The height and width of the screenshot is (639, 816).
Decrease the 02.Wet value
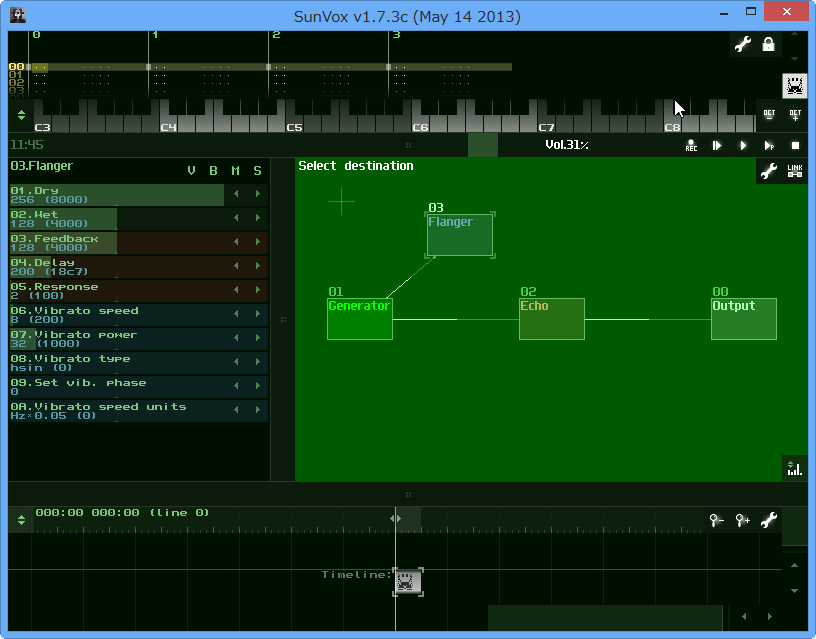(236, 218)
